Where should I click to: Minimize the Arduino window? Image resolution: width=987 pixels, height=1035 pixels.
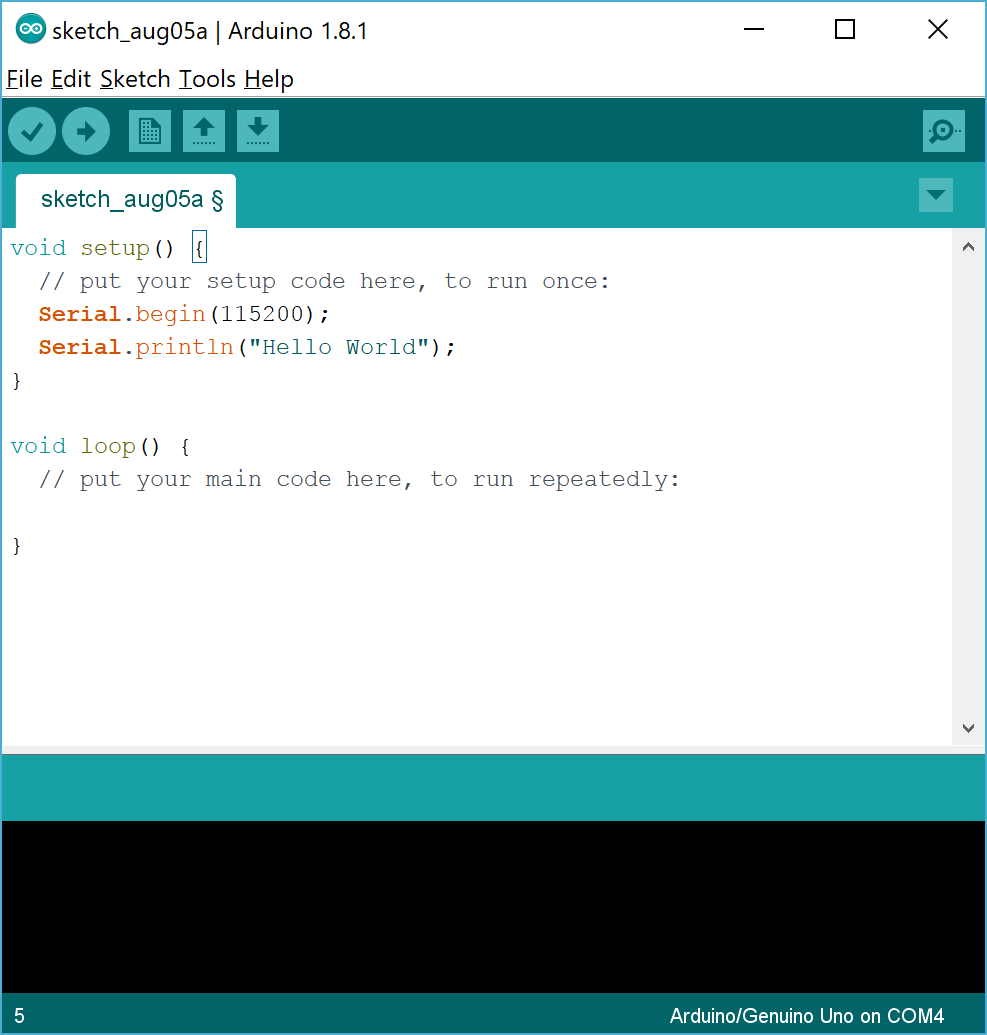click(754, 30)
